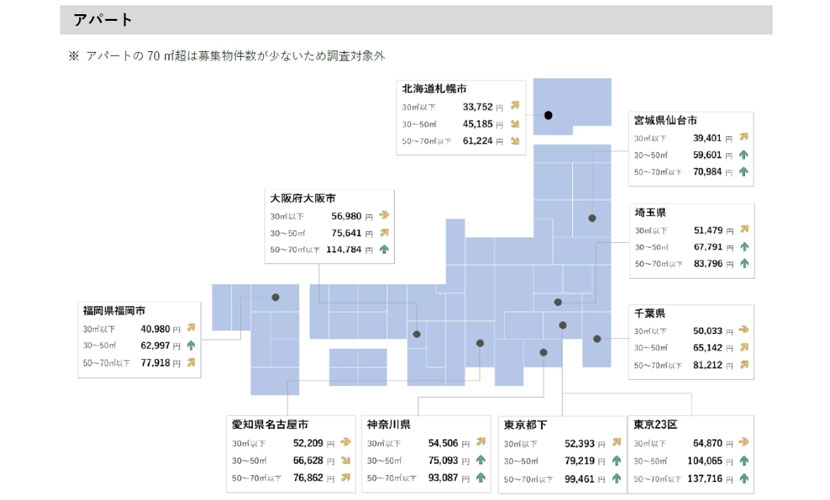Click the orange arrow next to 51,479 円
The image size is (830, 500).
click(745, 229)
